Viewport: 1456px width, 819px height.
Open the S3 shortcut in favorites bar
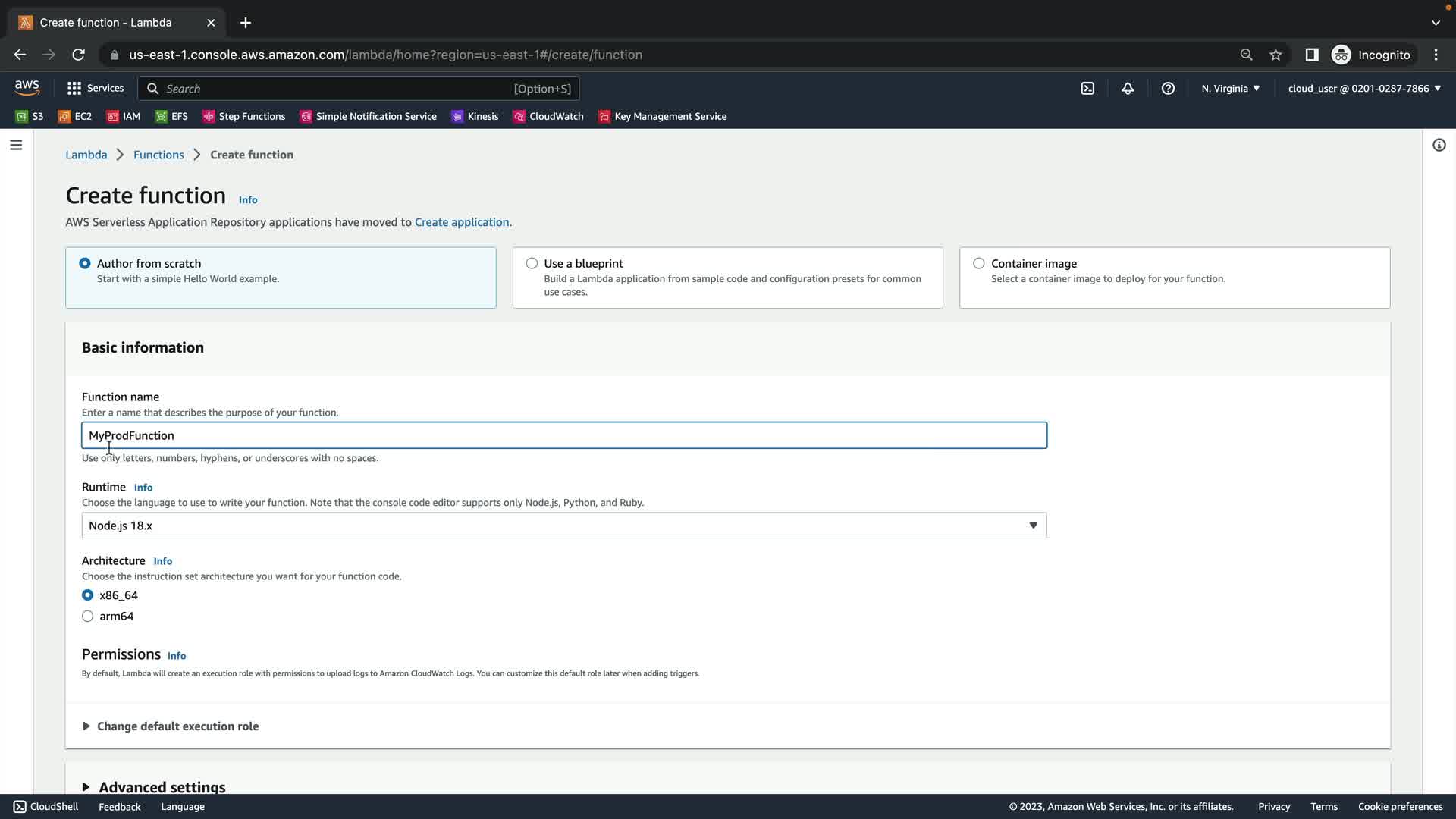30,116
